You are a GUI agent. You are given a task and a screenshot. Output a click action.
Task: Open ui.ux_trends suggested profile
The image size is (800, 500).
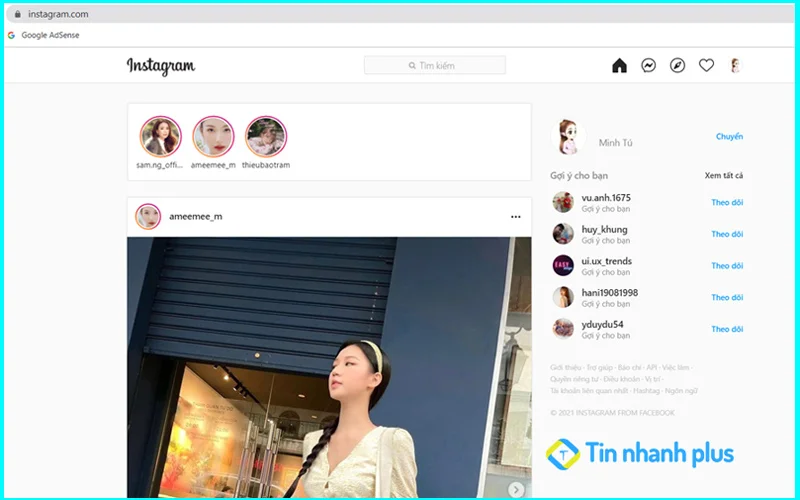click(x=607, y=261)
